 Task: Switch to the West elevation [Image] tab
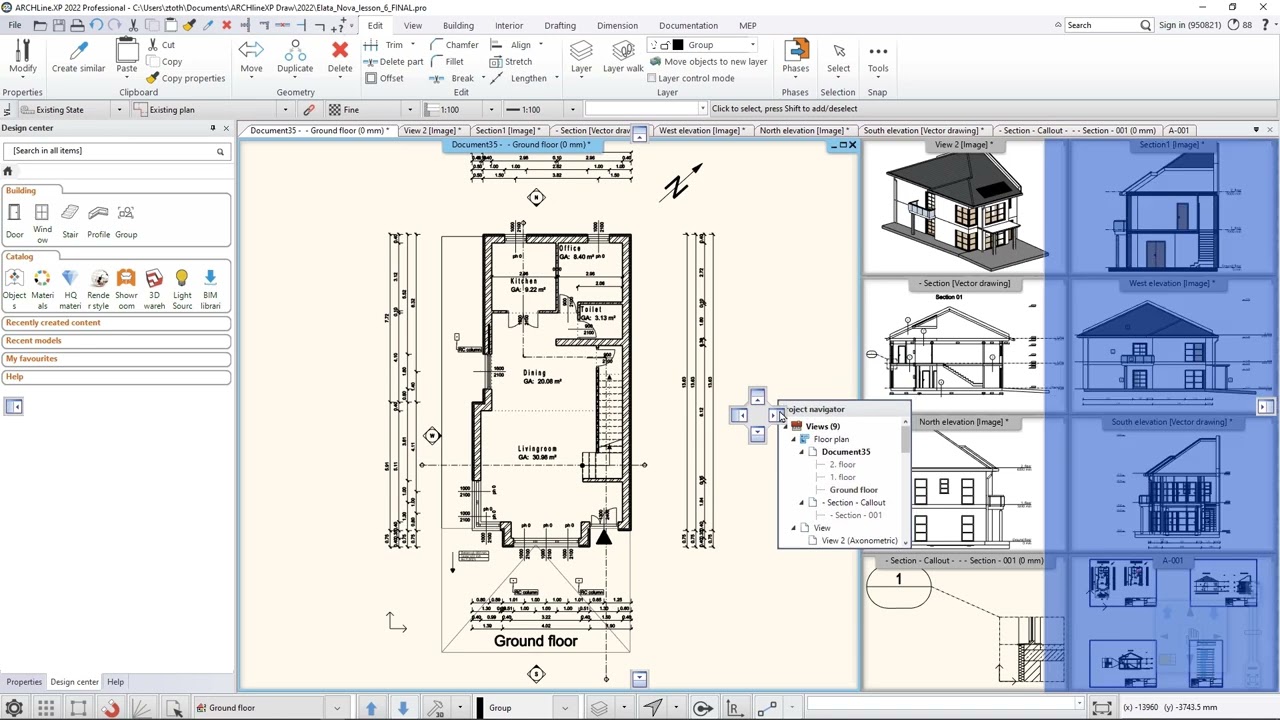click(700, 130)
